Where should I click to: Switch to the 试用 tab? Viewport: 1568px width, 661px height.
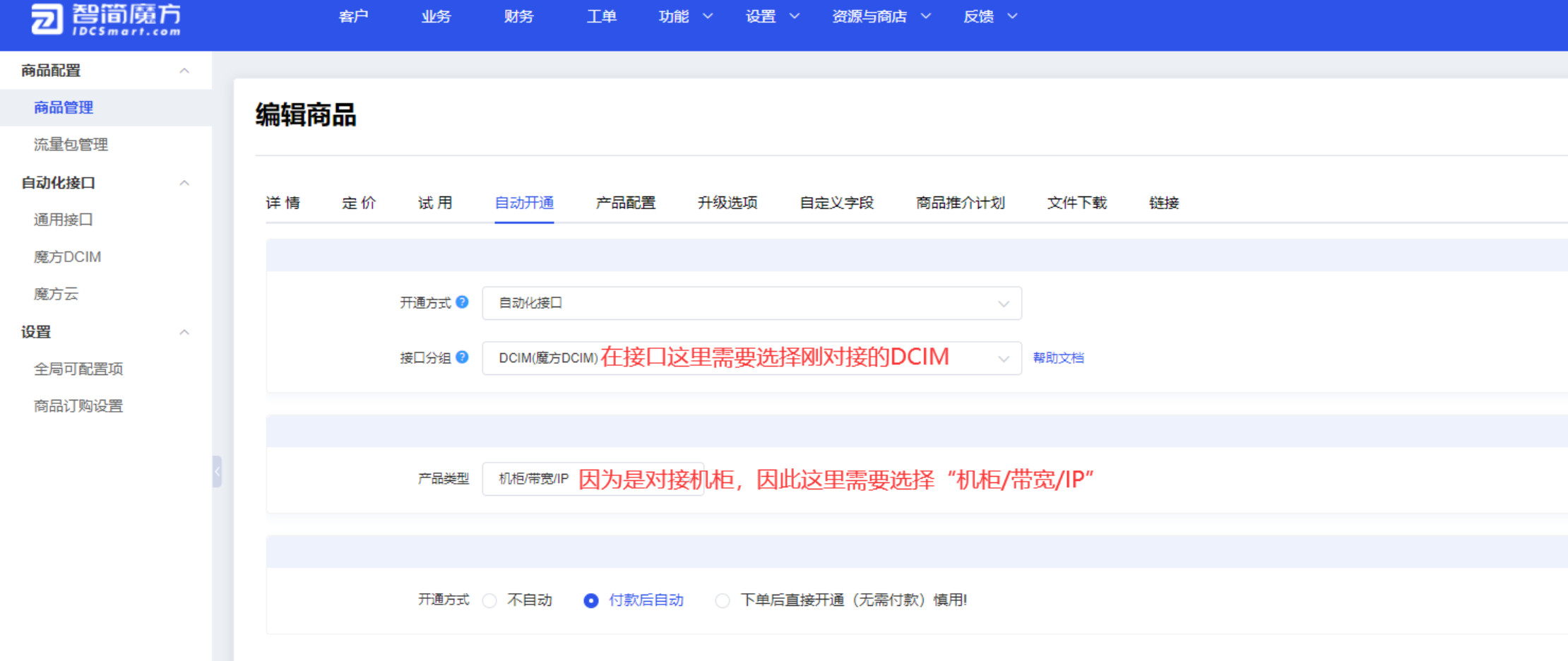(435, 203)
